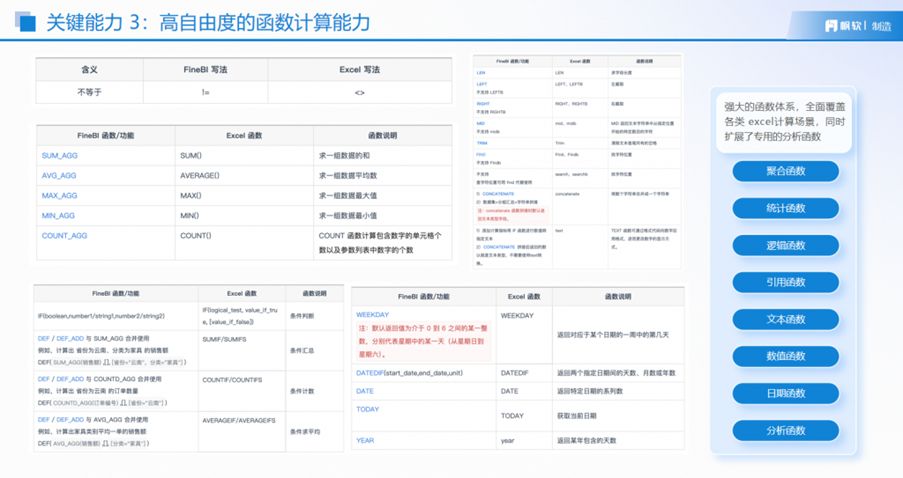Select 返回两个指定日期间的天数 description

(x=616, y=373)
